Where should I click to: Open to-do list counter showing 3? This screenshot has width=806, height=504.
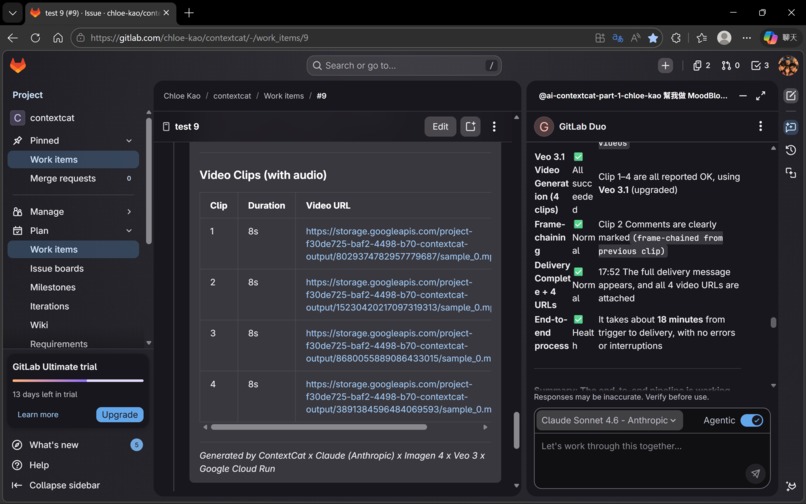tap(760, 65)
